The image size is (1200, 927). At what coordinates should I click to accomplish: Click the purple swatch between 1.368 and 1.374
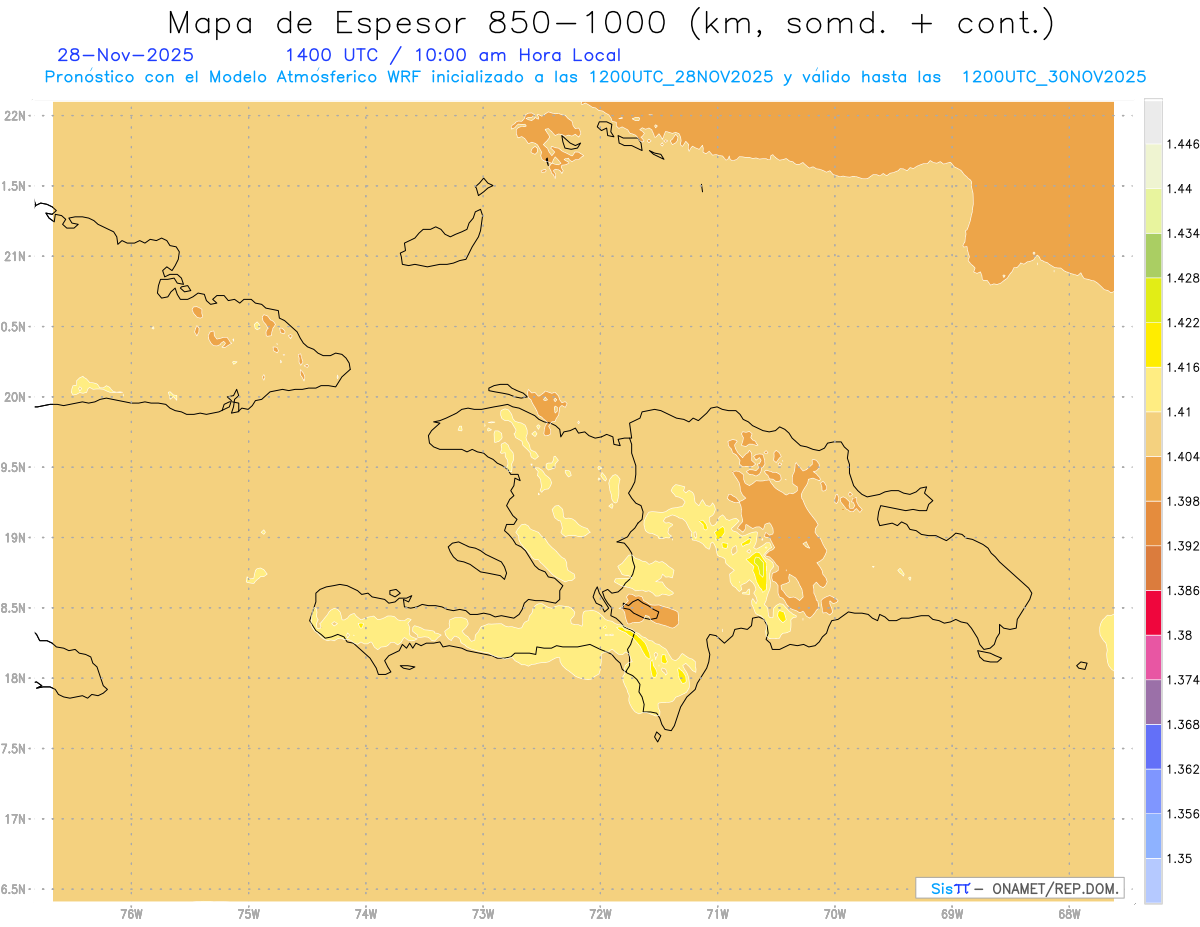point(1153,702)
